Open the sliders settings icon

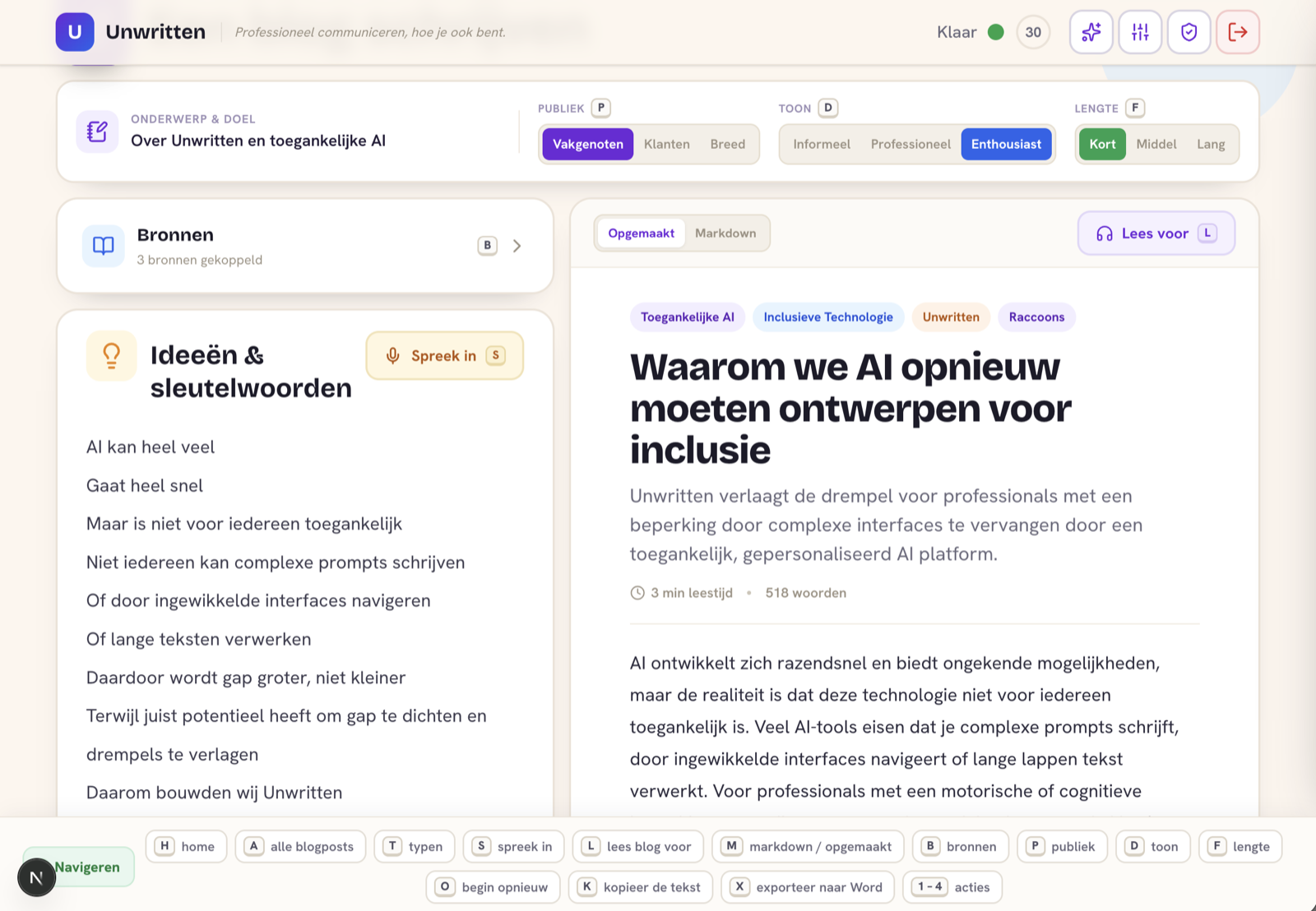coord(1140,32)
